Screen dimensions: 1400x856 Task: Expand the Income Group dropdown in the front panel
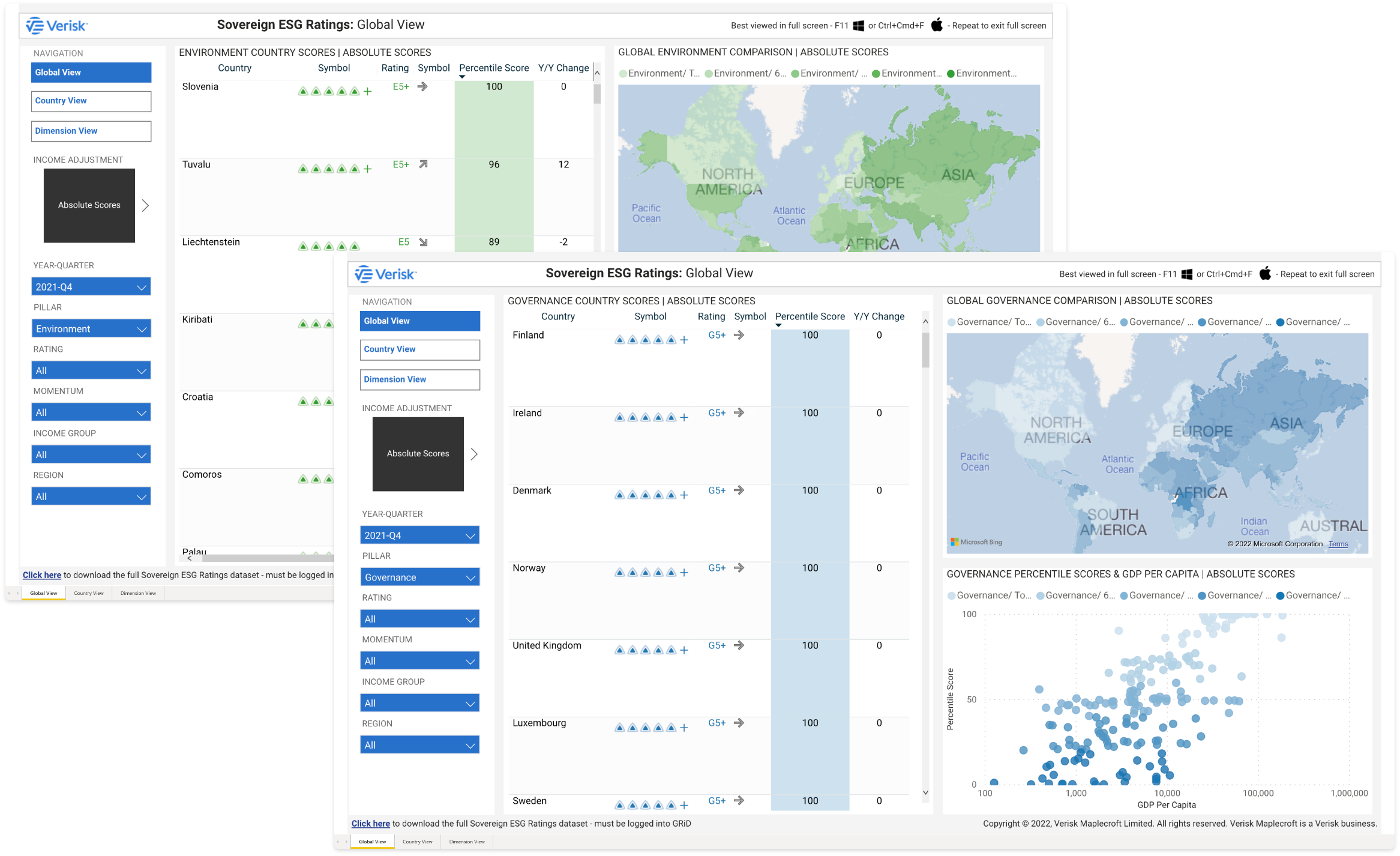(419, 703)
